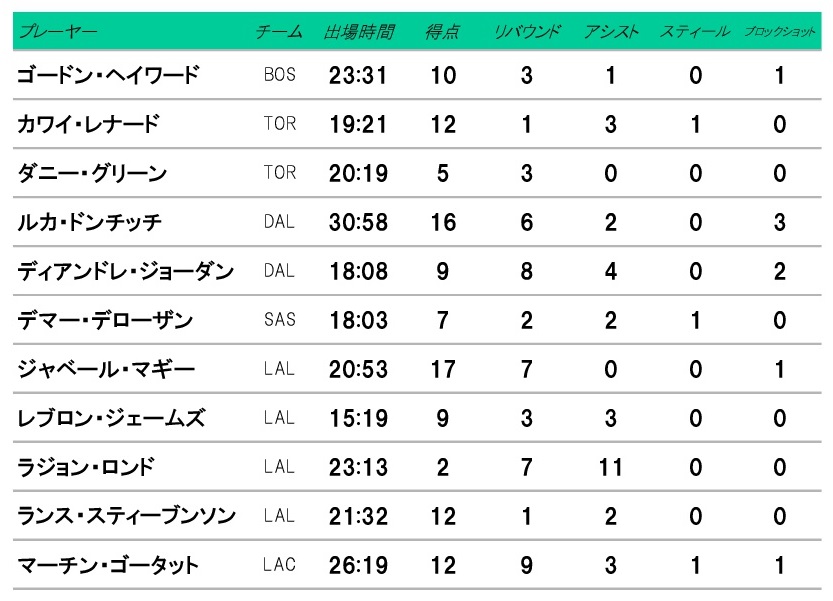Click the LAC team abbreviation
Image resolution: width=833 pixels, height=601 pixels.
pyautogui.click(x=279, y=565)
